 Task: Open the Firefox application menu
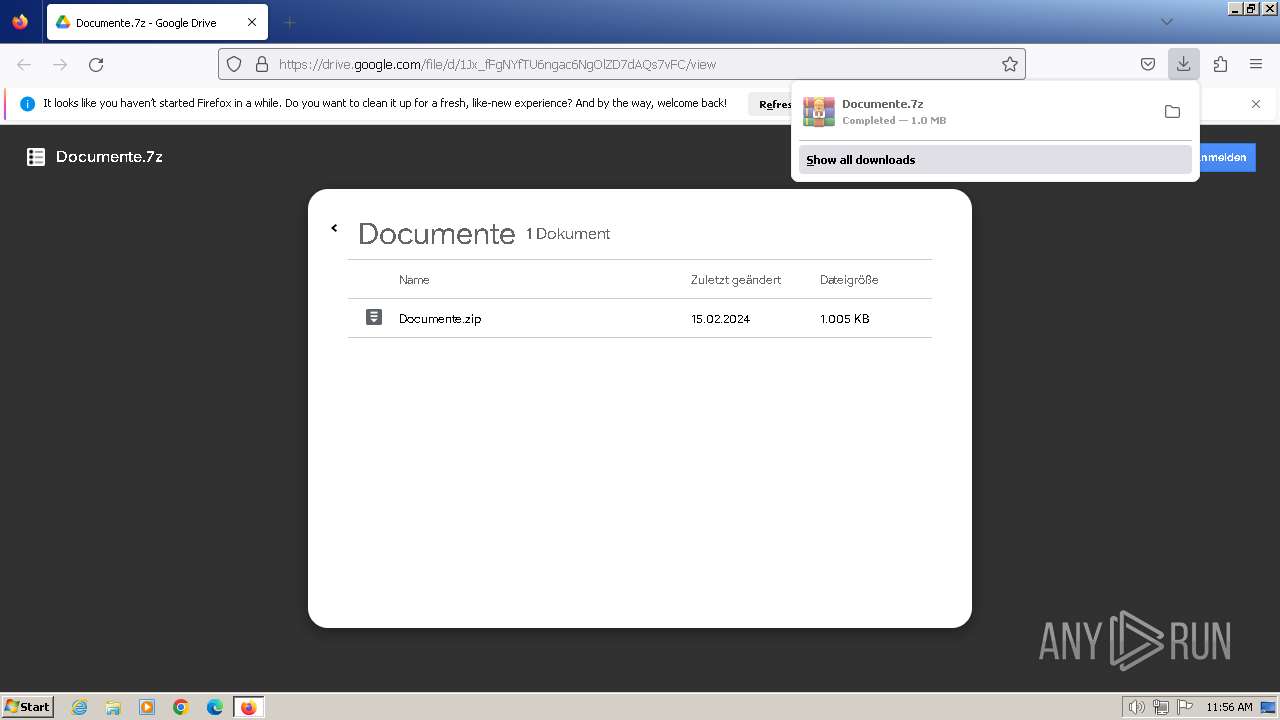pos(1256,64)
